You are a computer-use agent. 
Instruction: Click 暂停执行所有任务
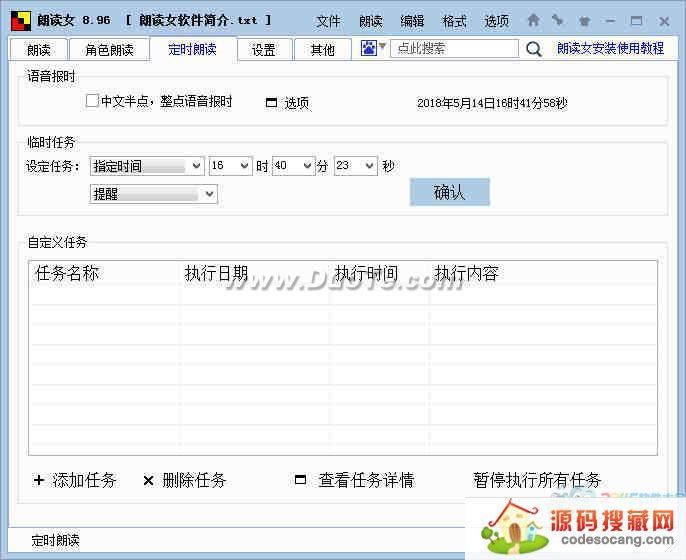click(x=537, y=481)
